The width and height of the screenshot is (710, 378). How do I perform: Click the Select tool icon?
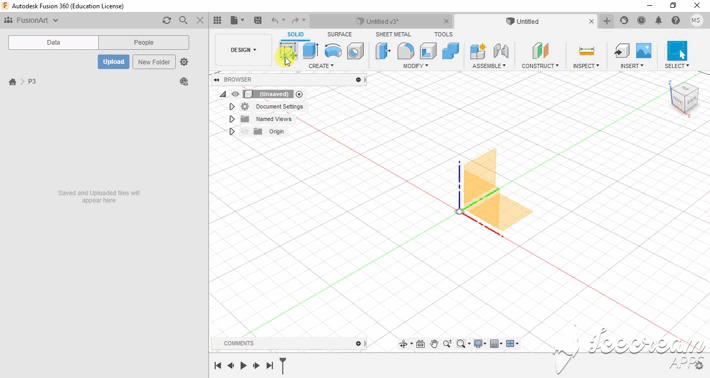[x=677, y=51]
